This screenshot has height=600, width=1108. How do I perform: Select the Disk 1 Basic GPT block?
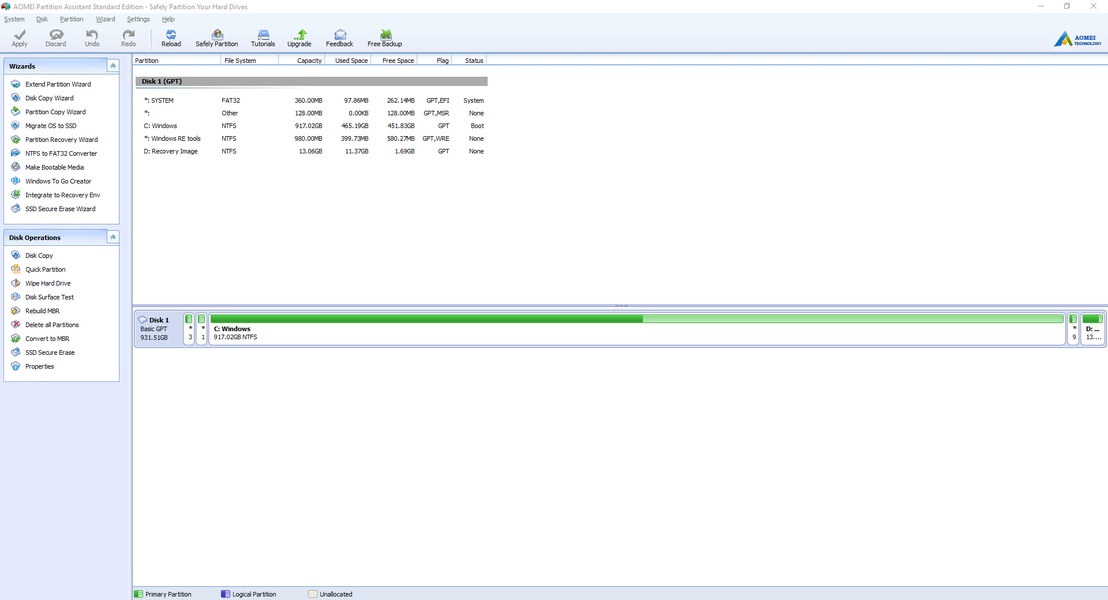(x=158, y=329)
